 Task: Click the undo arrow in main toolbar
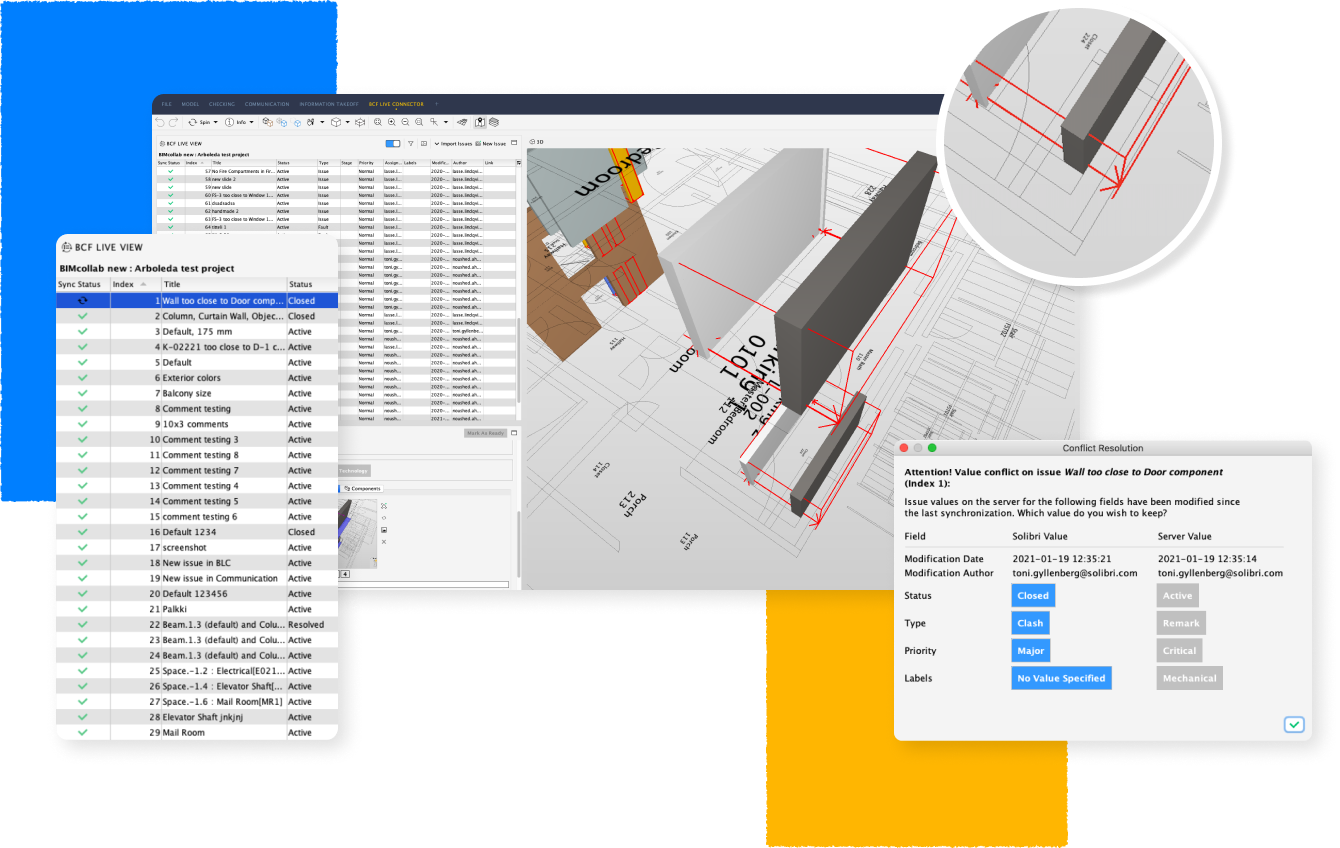(x=160, y=122)
